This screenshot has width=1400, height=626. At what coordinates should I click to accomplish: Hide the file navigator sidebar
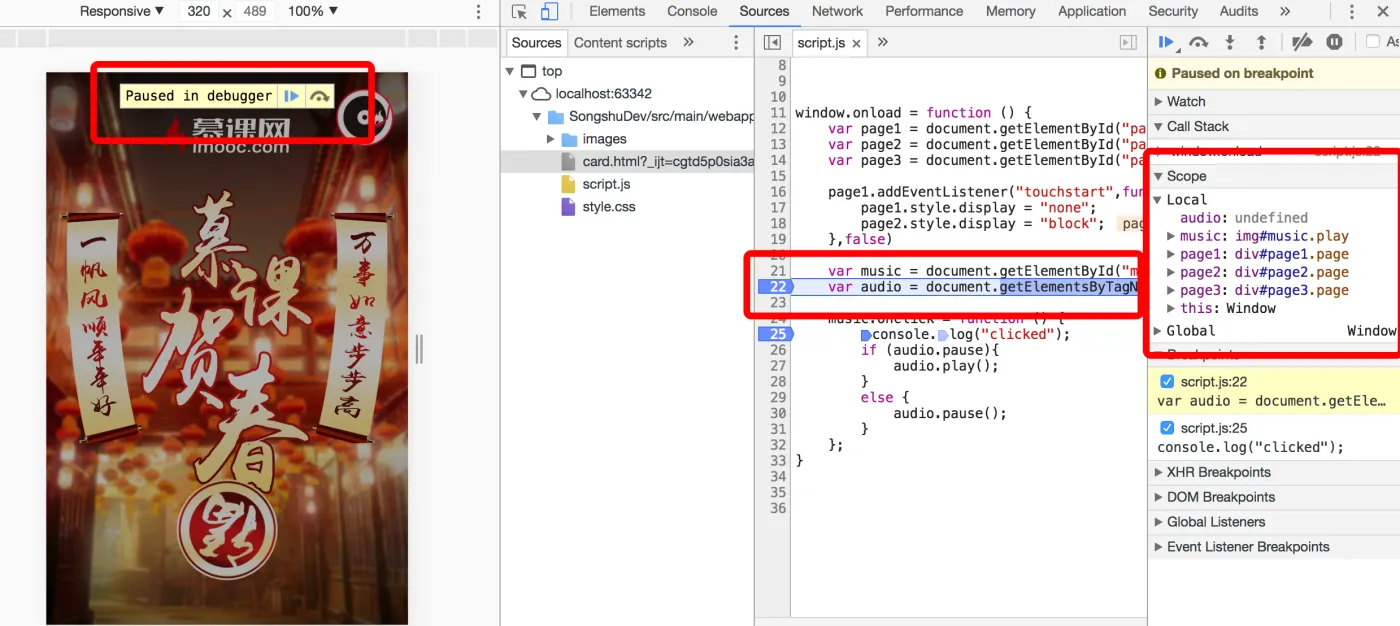tap(772, 42)
